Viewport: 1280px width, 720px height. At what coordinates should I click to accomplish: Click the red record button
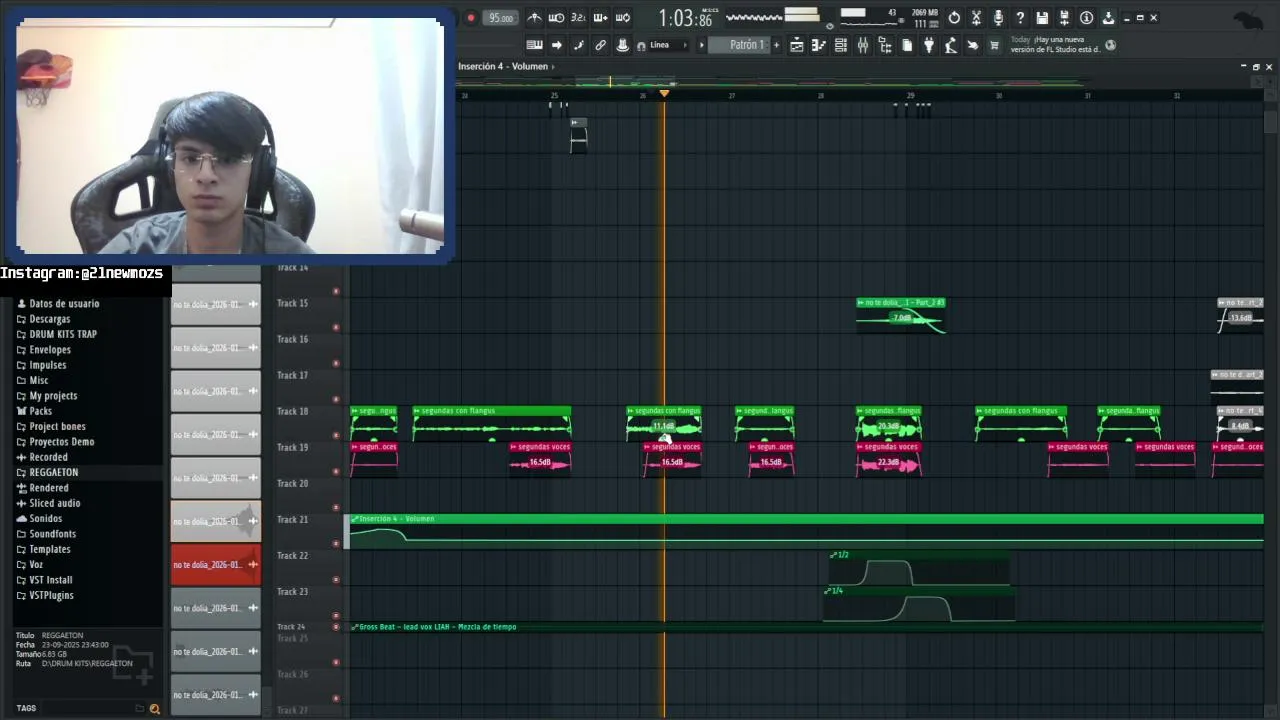point(471,18)
